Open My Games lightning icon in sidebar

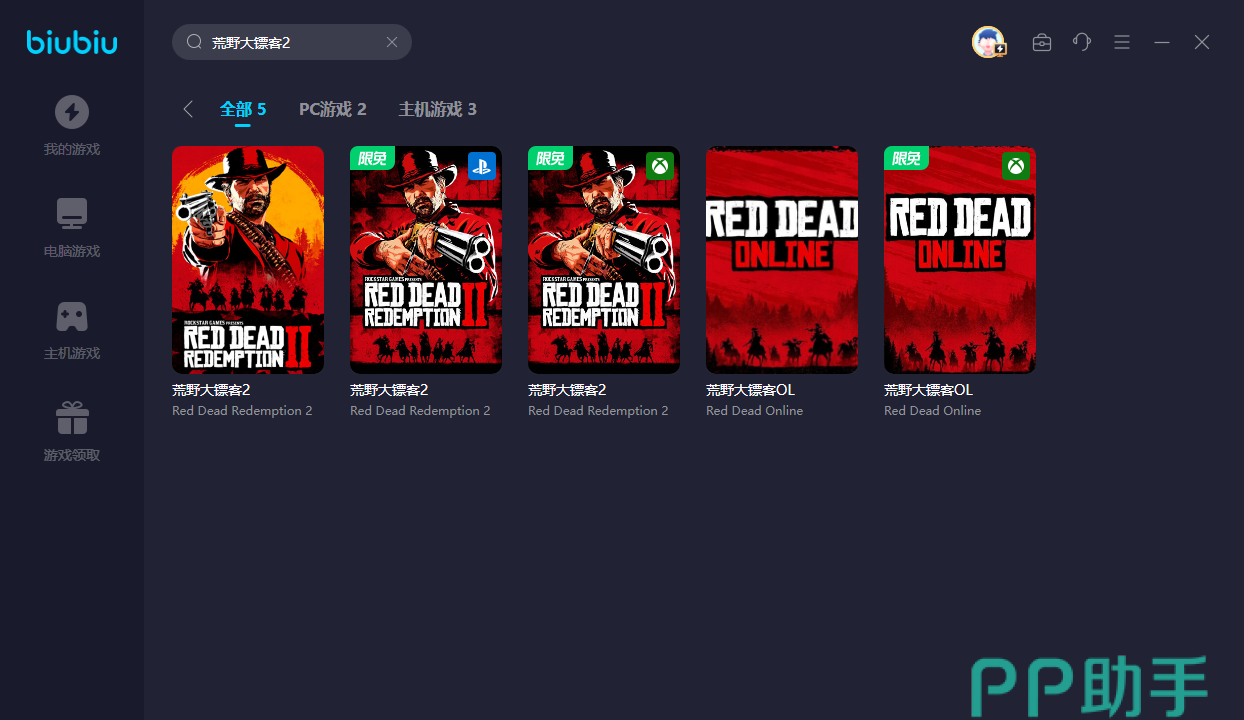click(72, 112)
